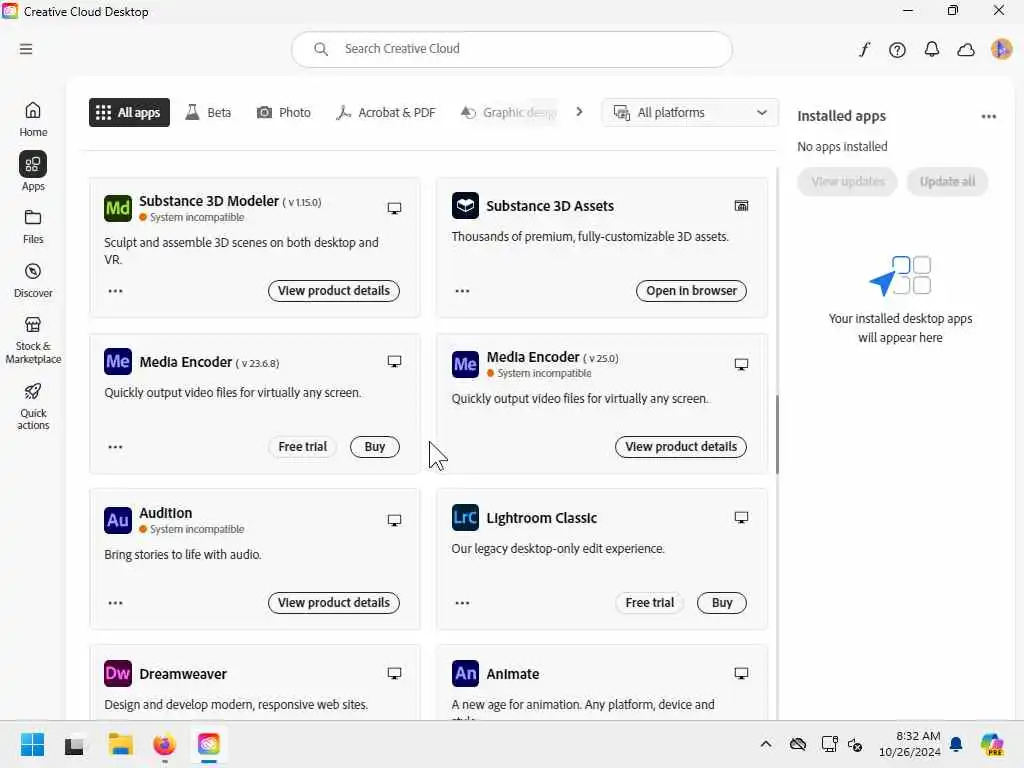This screenshot has height=768, width=1024.
Task: Open notifications bell in header
Action: point(932,50)
